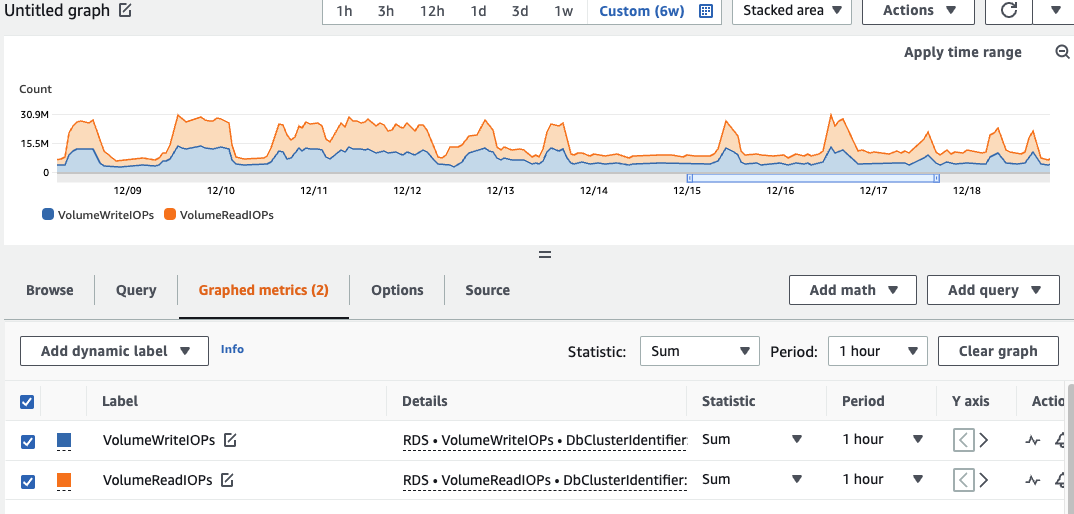Expand the global Statistic Sum dropdown
1074x514 pixels.
(699, 351)
